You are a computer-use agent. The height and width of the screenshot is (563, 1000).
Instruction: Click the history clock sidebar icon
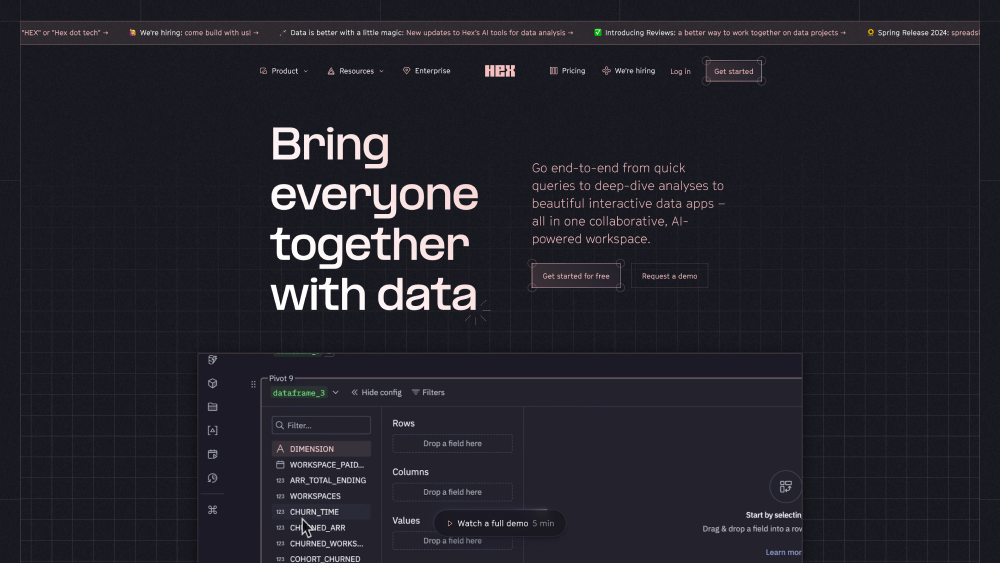[212, 478]
